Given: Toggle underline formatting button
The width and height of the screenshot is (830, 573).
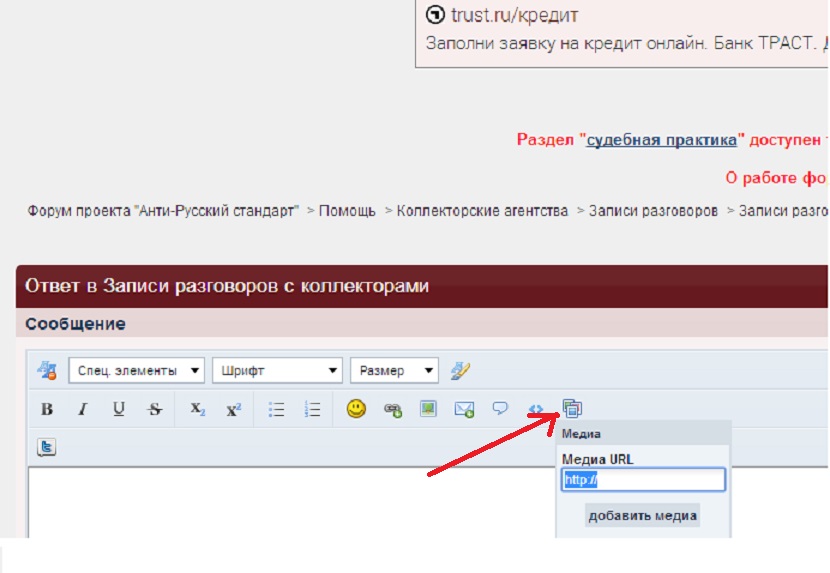Looking at the screenshot, I should pyautogui.click(x=119, y=409).
